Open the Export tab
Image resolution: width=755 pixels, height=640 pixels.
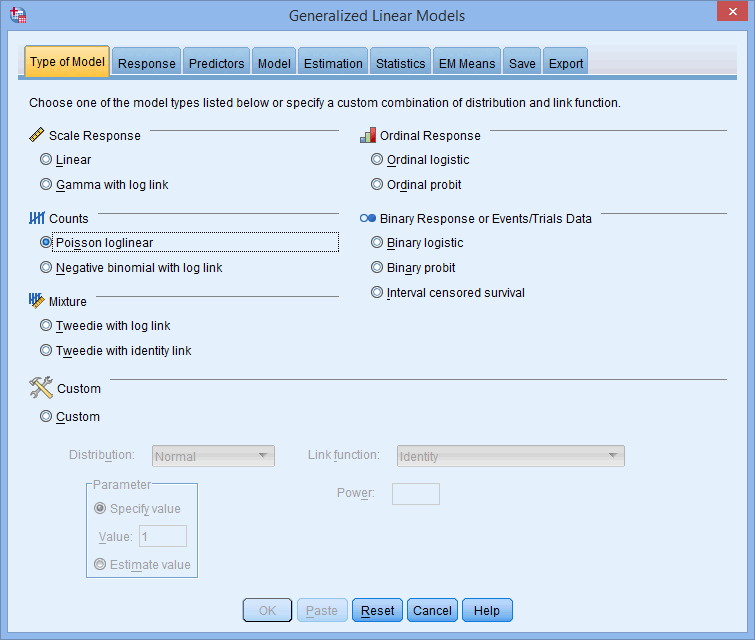565,63
